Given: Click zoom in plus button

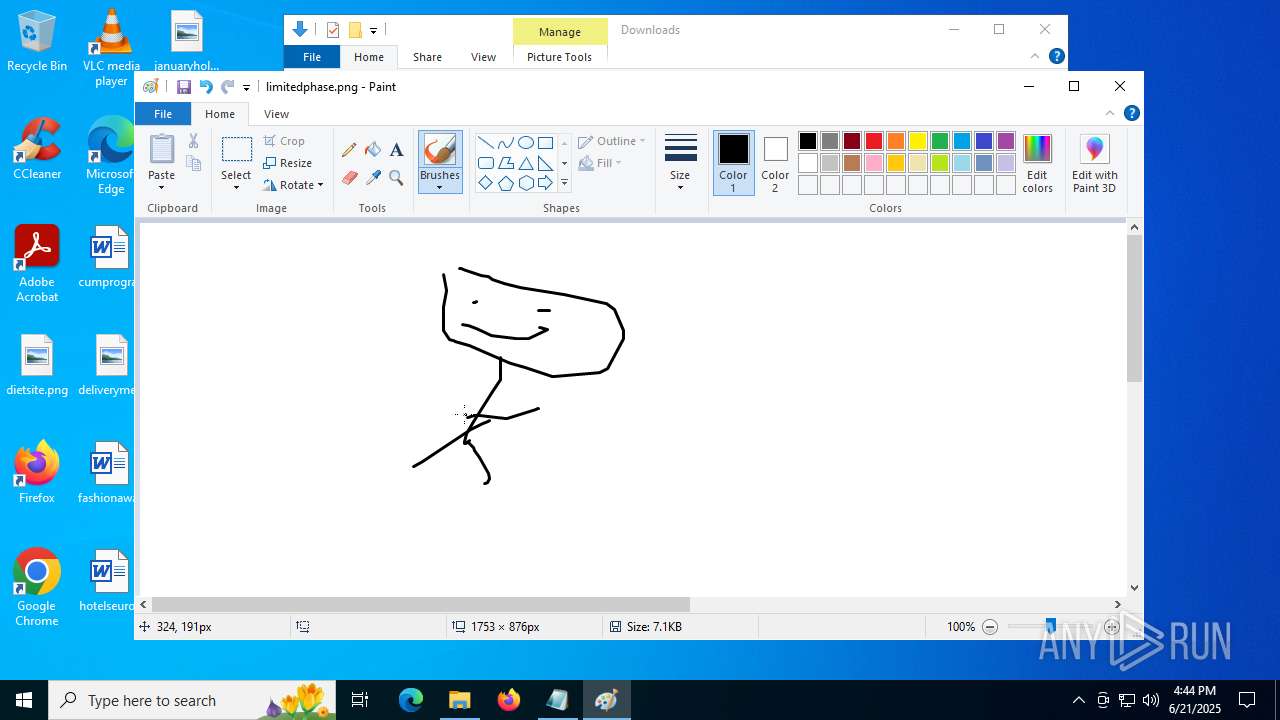Looking at the screenshot, I should [x=1112, y=627].
